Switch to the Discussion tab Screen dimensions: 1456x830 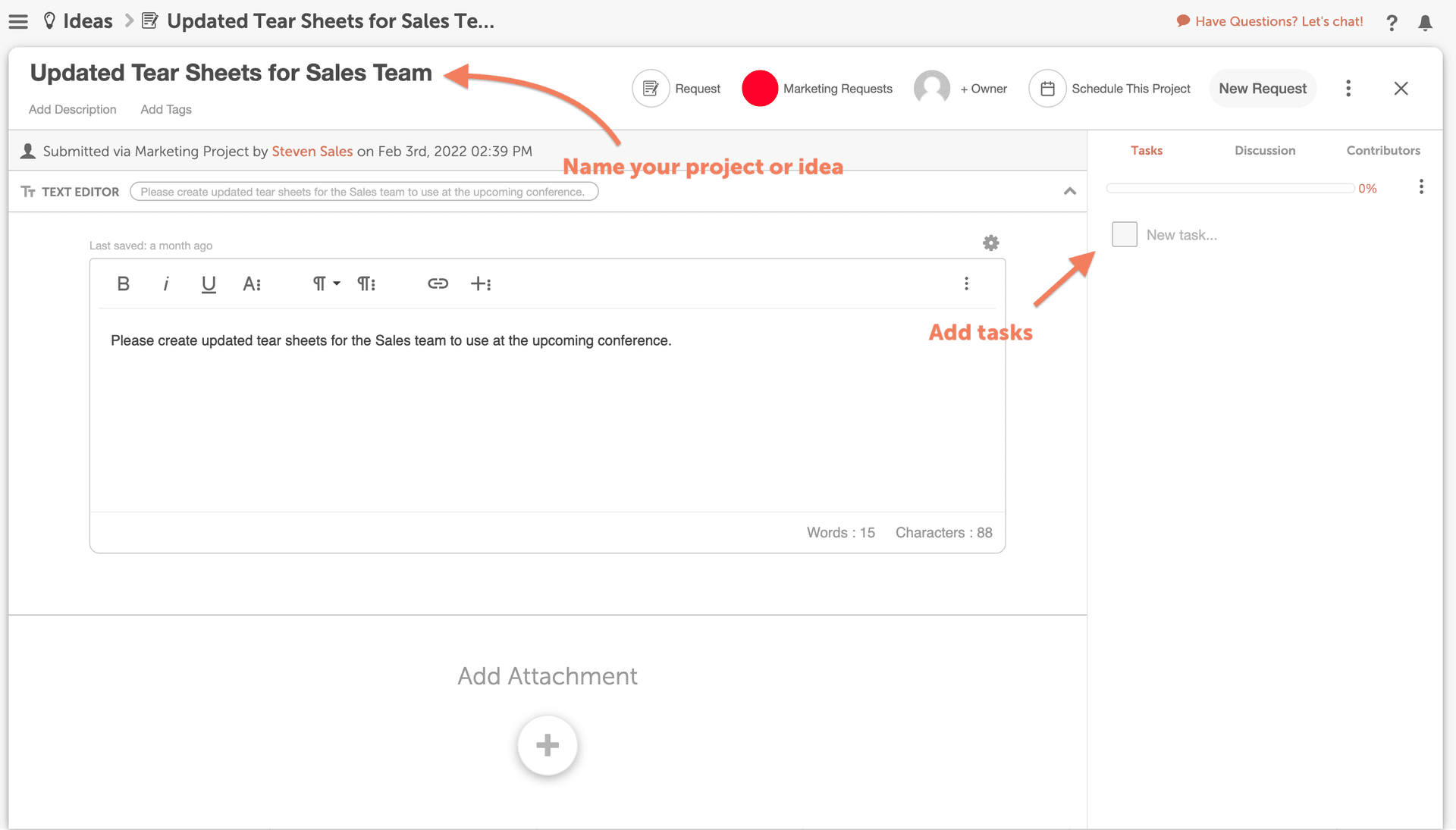coord(1264,150)
